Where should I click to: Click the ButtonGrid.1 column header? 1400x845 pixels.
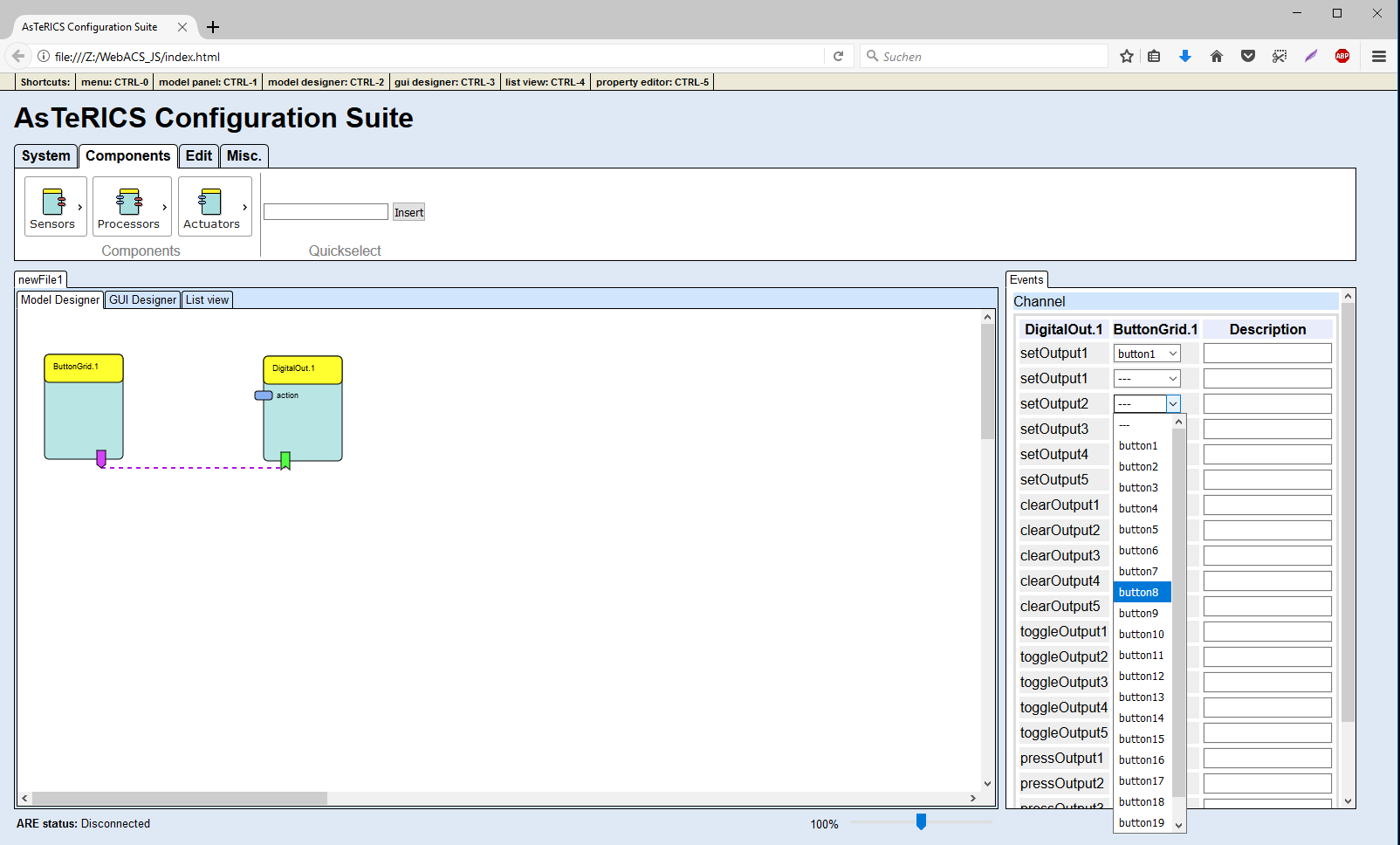point(1156,330)
